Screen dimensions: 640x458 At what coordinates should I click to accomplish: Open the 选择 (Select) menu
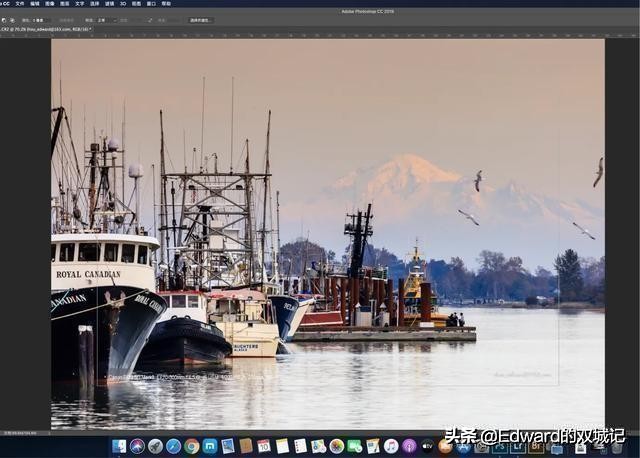point(95,4)
